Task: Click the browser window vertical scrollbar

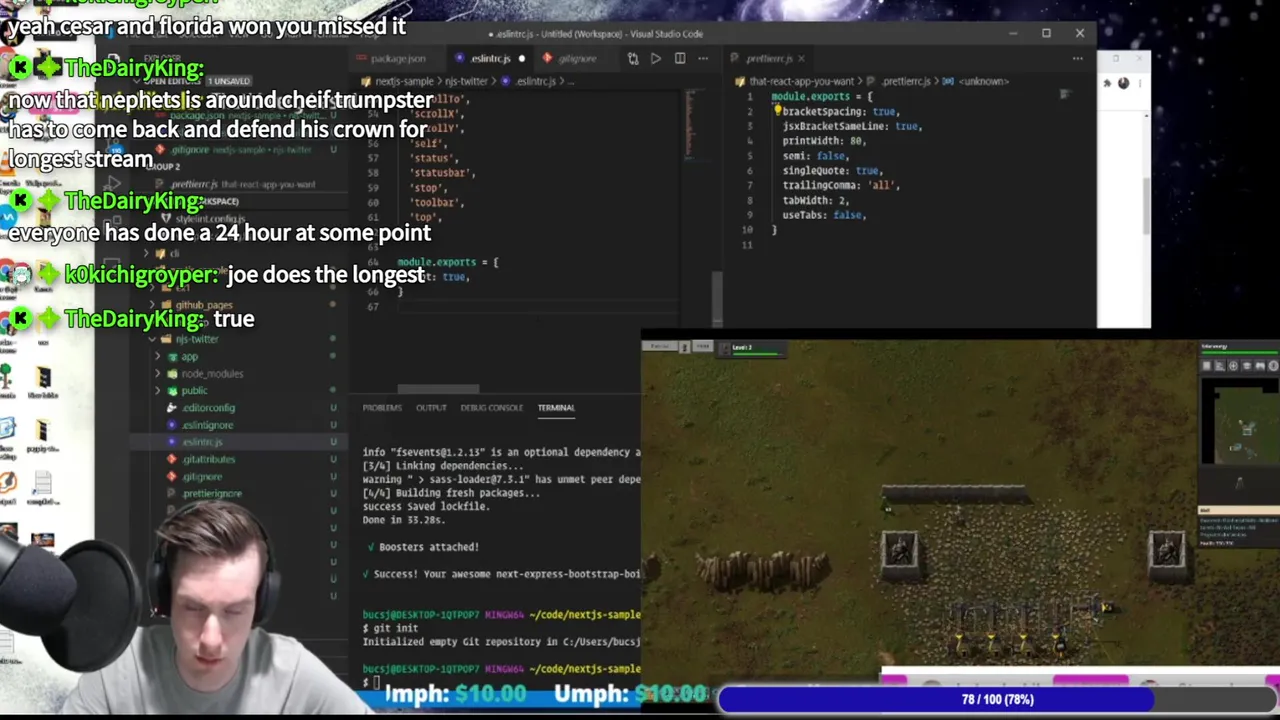Action: click(1146, 205)
